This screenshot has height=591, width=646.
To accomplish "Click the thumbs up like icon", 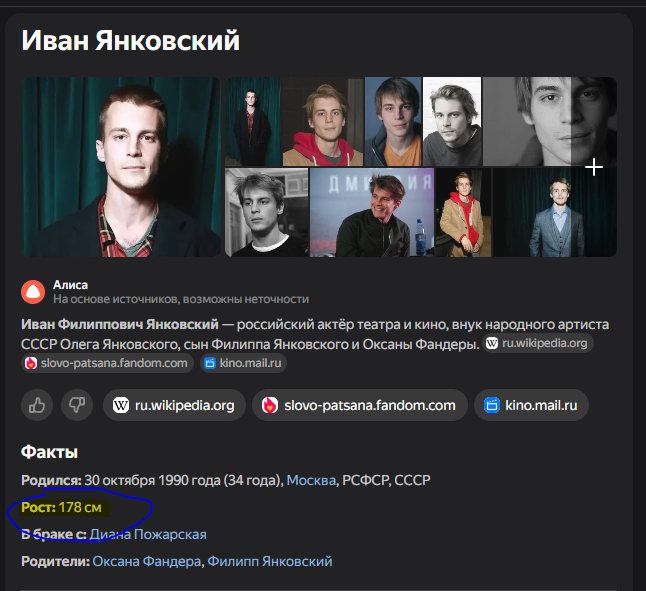I will (37, 405).
